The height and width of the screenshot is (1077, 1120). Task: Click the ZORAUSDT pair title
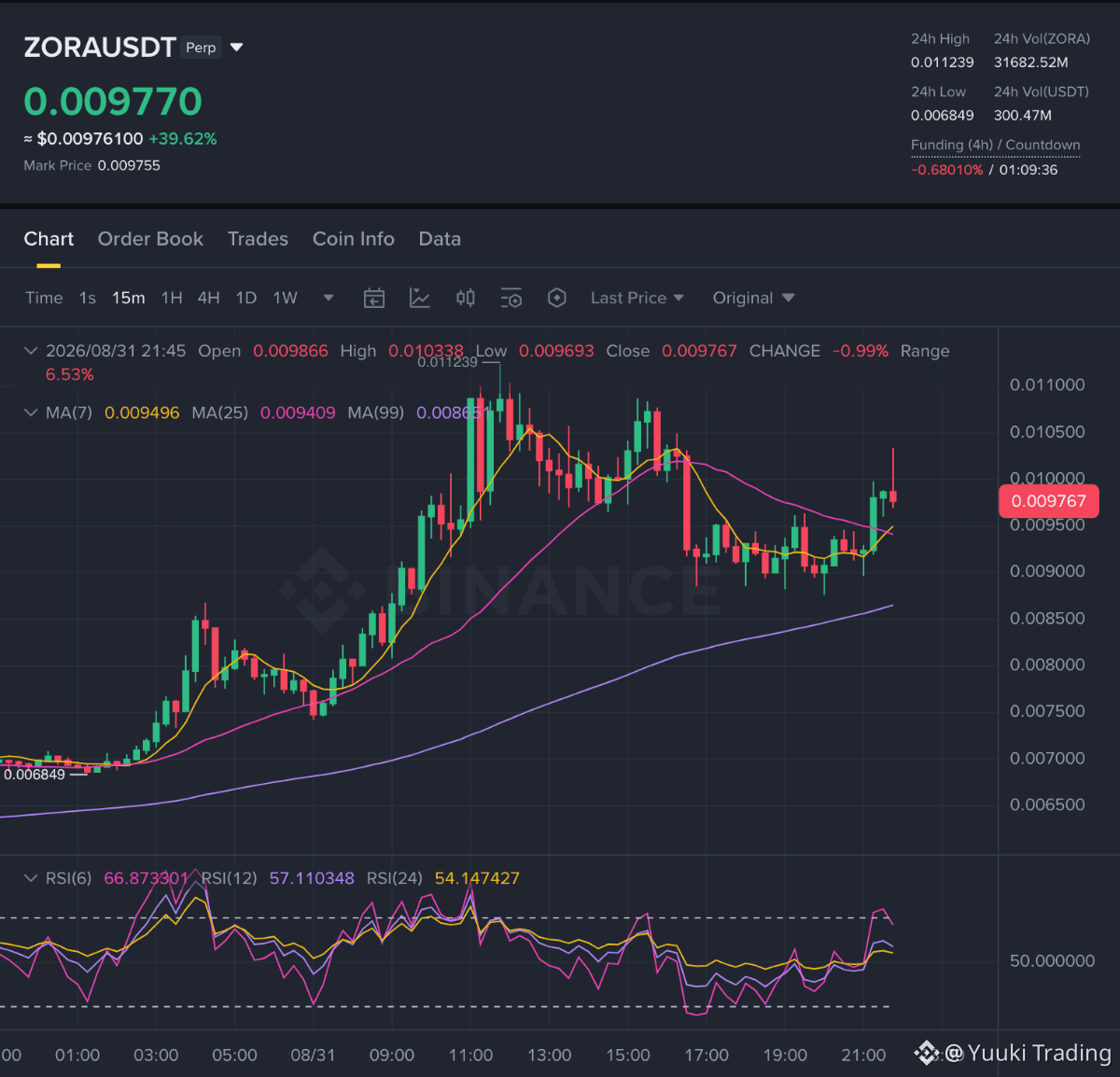100,48
